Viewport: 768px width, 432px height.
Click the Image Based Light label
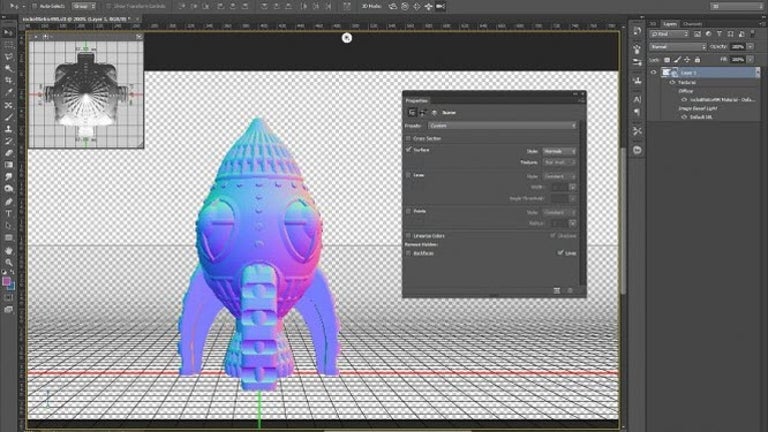698,108
